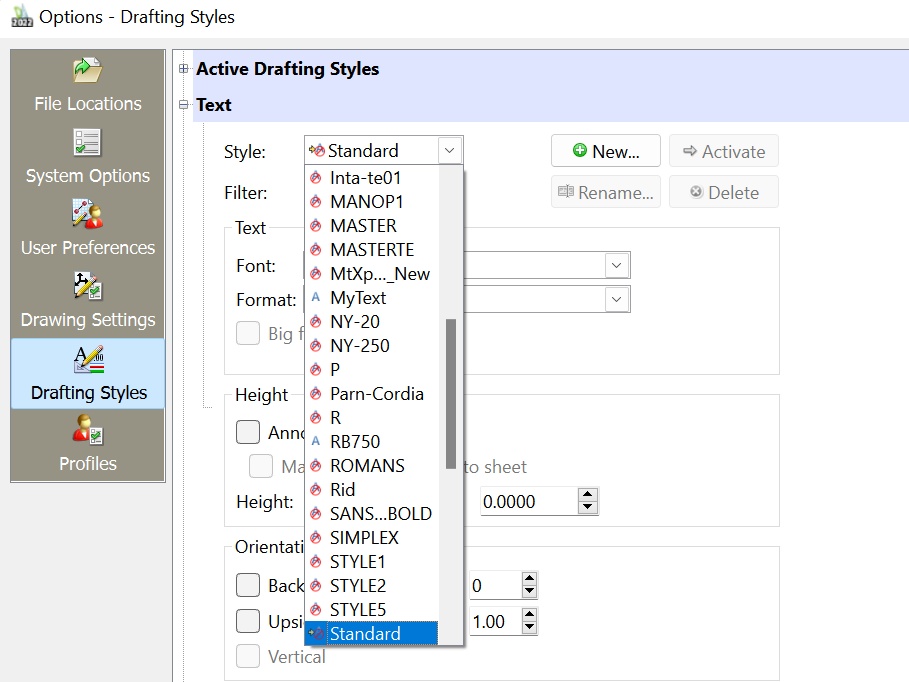Check the Upside down orientation checkbox
The width and height of the screenshot is (909, 682).
(248, 621)
